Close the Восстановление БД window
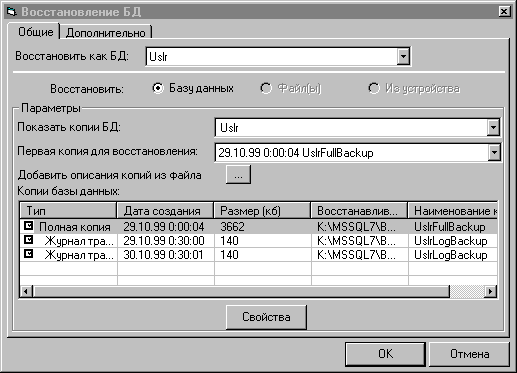This screenshot has width=517, height=373. pos(504,12)
